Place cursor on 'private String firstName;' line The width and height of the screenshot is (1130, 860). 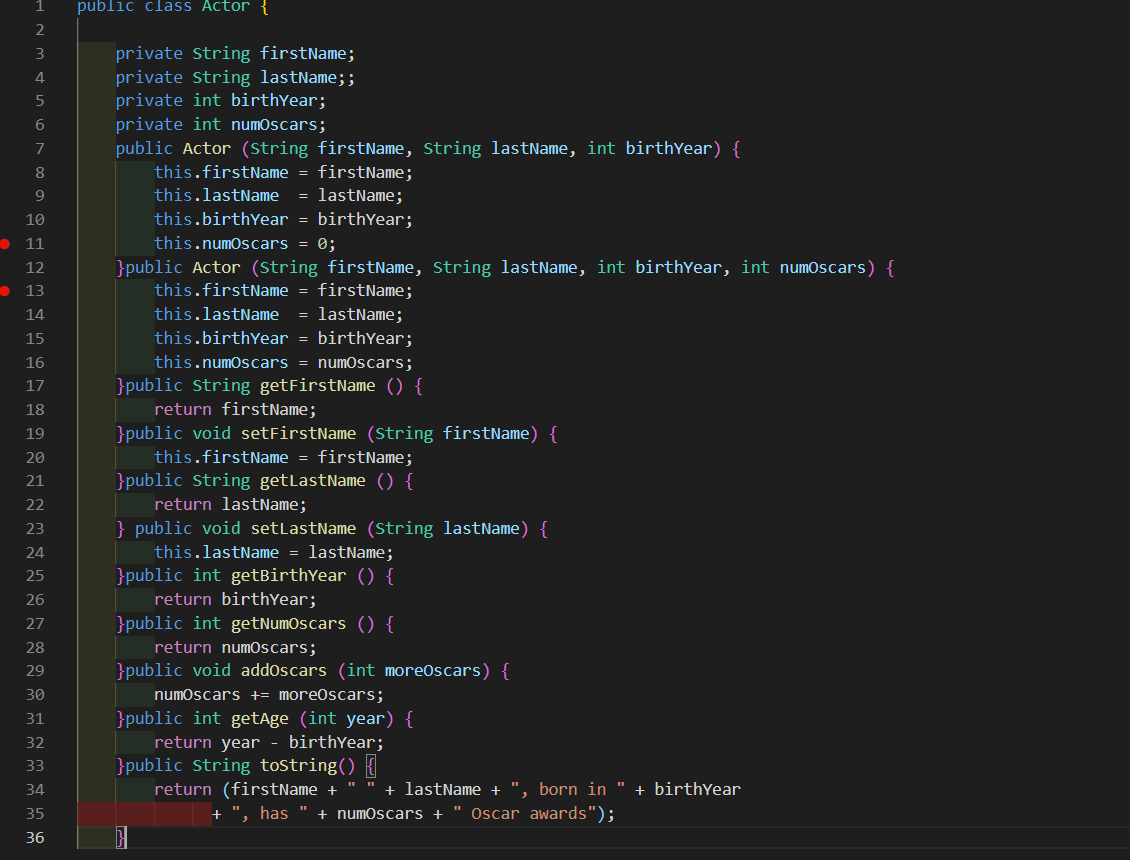point(235,53)
